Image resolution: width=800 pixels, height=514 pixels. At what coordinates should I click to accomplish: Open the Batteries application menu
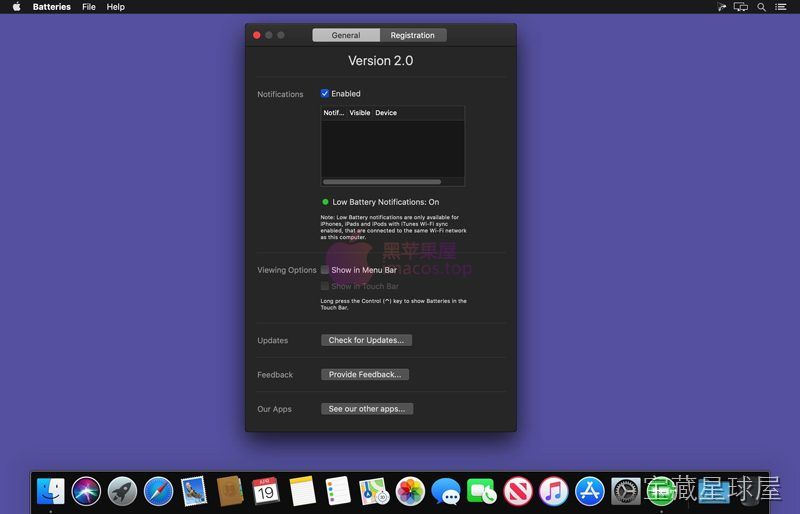[52, 7]
